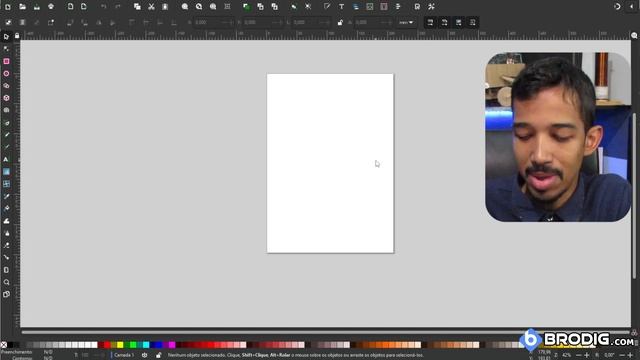Toggle scale stroke width with object

[x=430, y=22]
